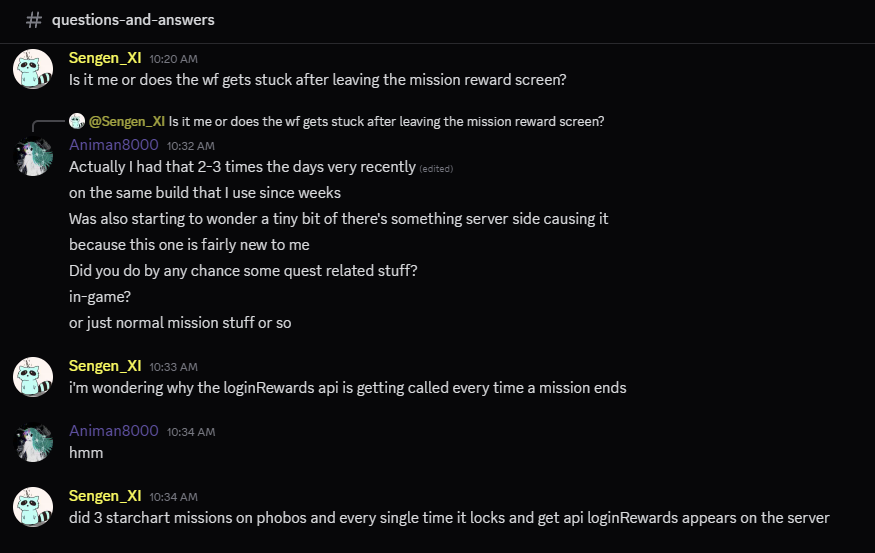The width and height of the screenshot is (875, 553).
Task: Click the Sengen_XI username at 10:20 AM
Action: tap(105, 58)
